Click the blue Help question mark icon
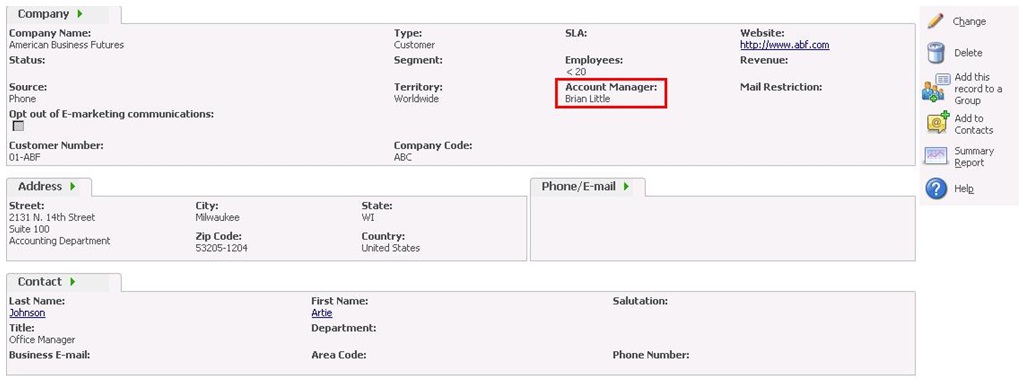This screenshot has width=1019, height=389. pos(936,189)
